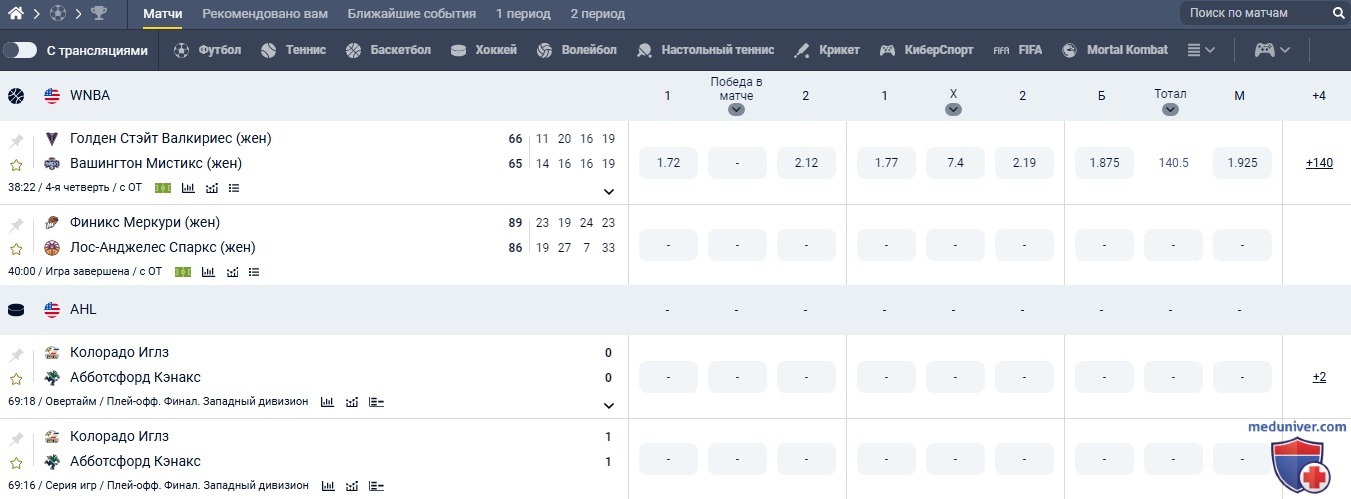1351x499 pixels.
Task: Pin the 69:16 Колорадо Иглз series match
Action: coord(16,439)
